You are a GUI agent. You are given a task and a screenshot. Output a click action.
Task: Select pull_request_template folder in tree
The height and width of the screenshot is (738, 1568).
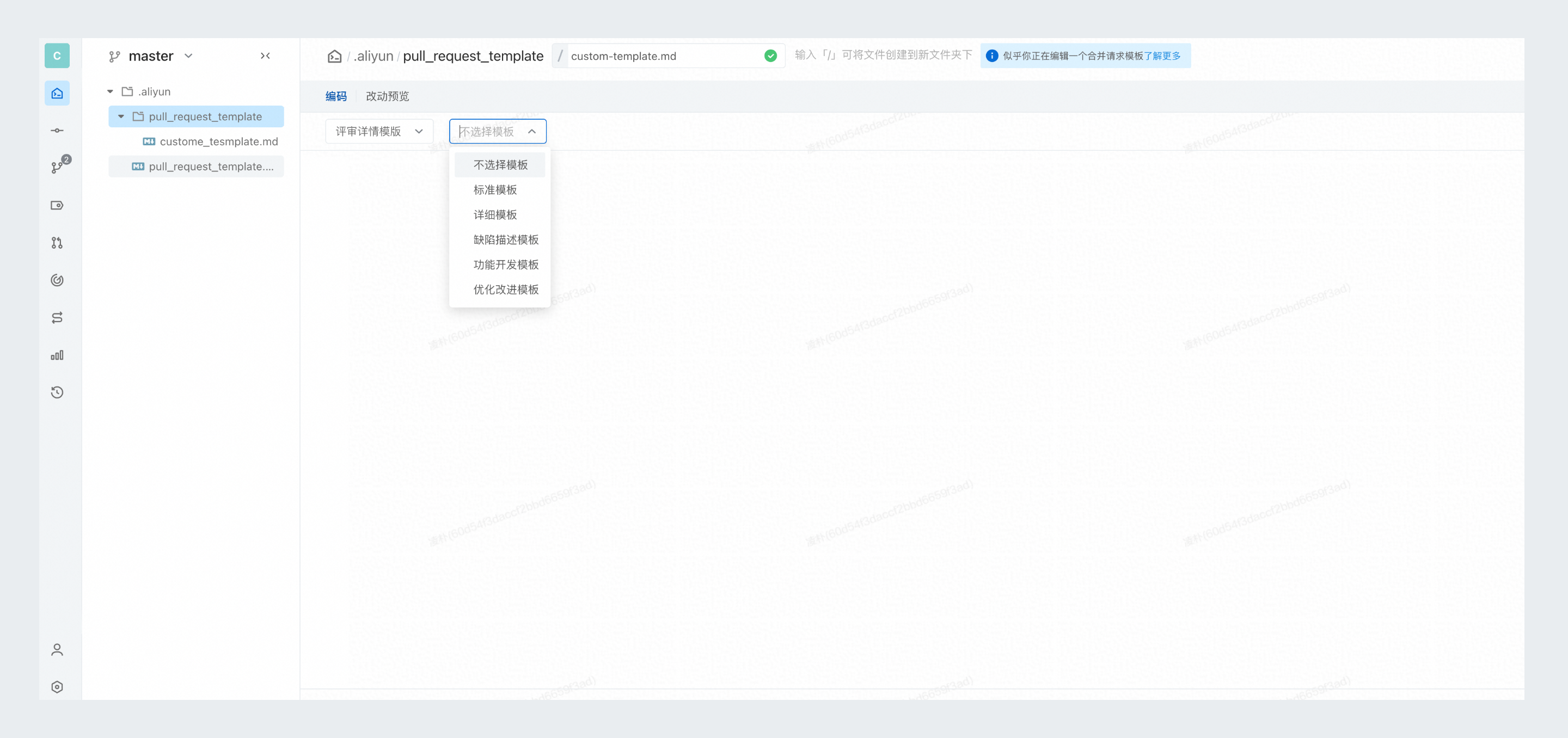[196, 117]
